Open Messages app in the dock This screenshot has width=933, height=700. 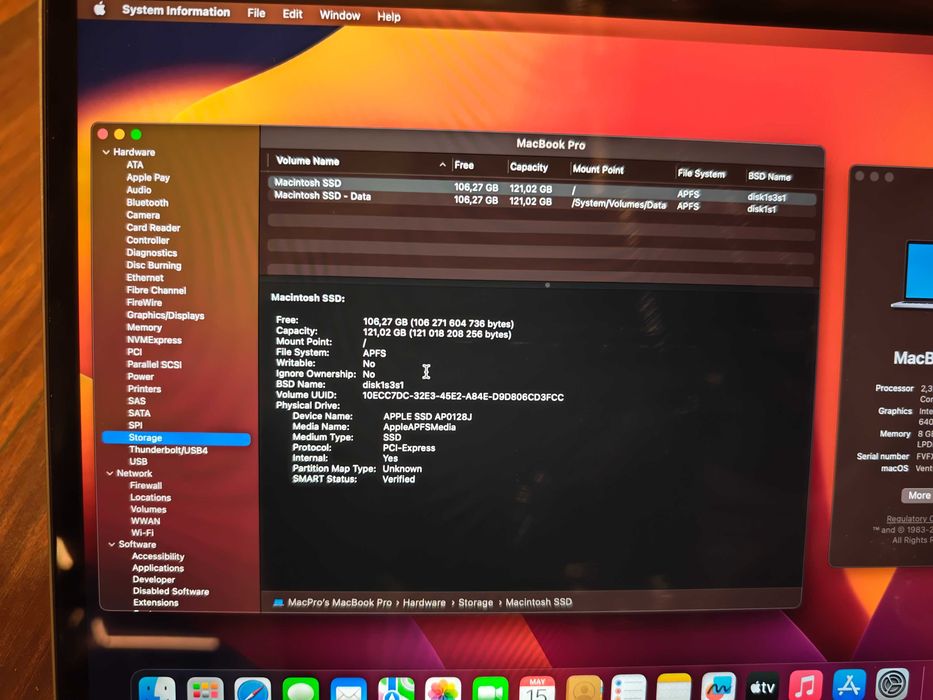[x=300, y=690]
